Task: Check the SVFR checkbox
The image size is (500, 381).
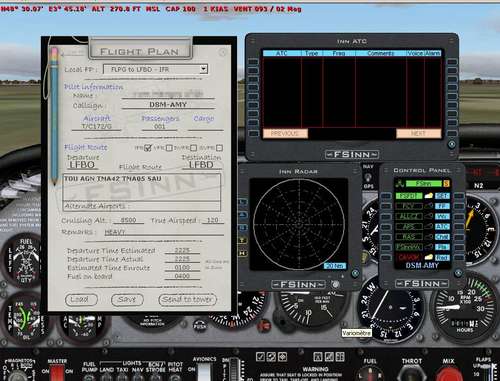Action: (219, 148)
